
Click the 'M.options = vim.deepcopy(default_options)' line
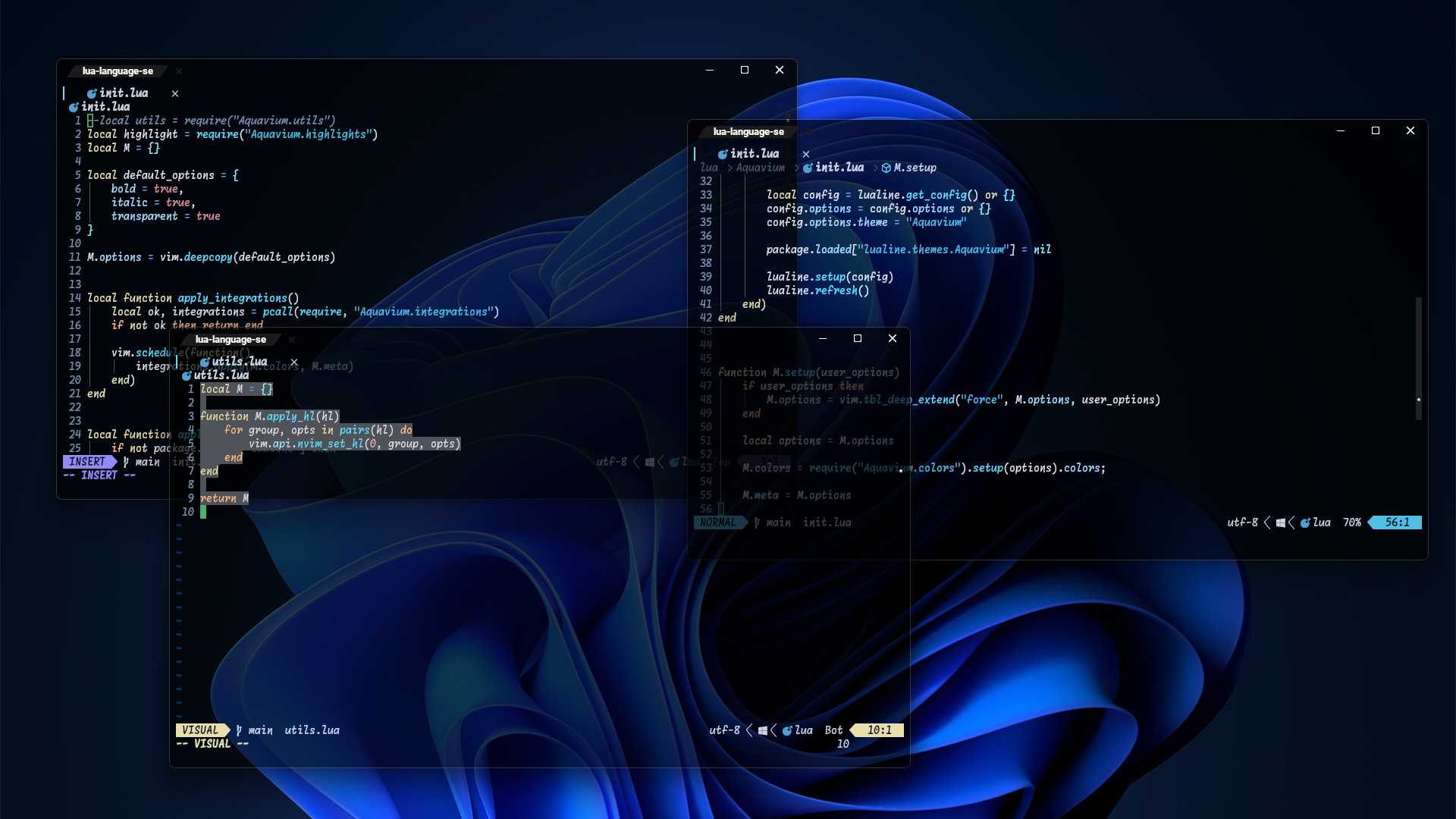click(212, 257)
